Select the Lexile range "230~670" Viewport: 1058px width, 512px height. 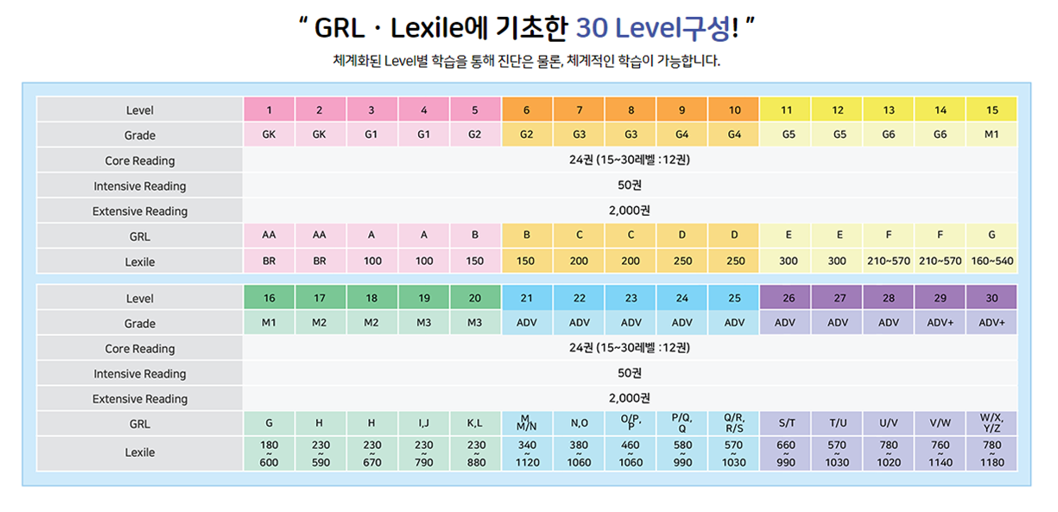coord(372,454)
